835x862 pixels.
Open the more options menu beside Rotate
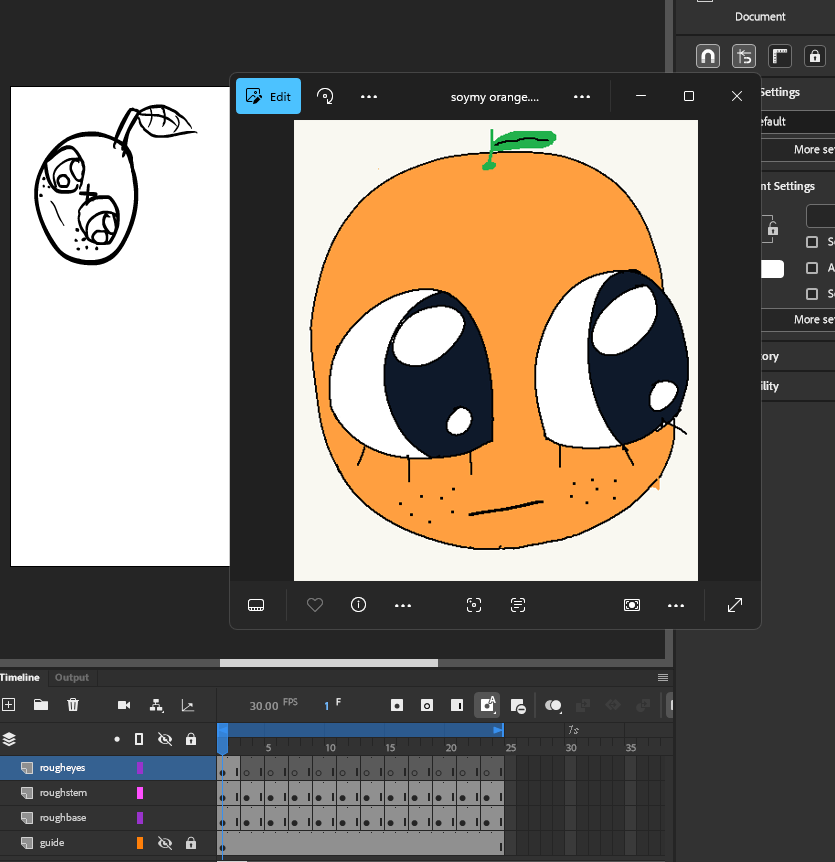pos(369,97)
